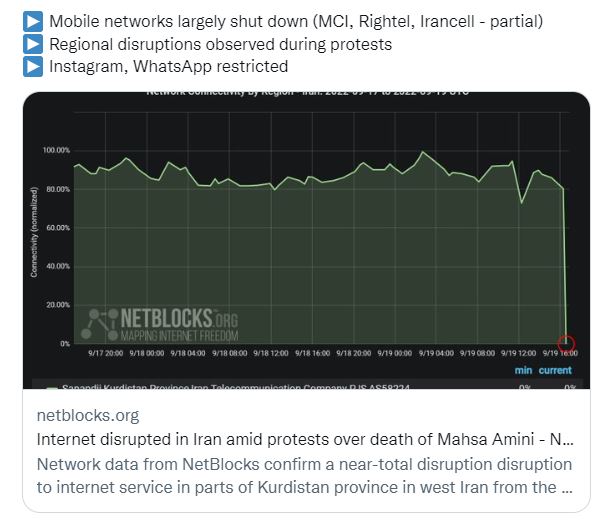Open the netblocks.org domain link
This screenshot has width=608, height=522.
click(88, 415)
